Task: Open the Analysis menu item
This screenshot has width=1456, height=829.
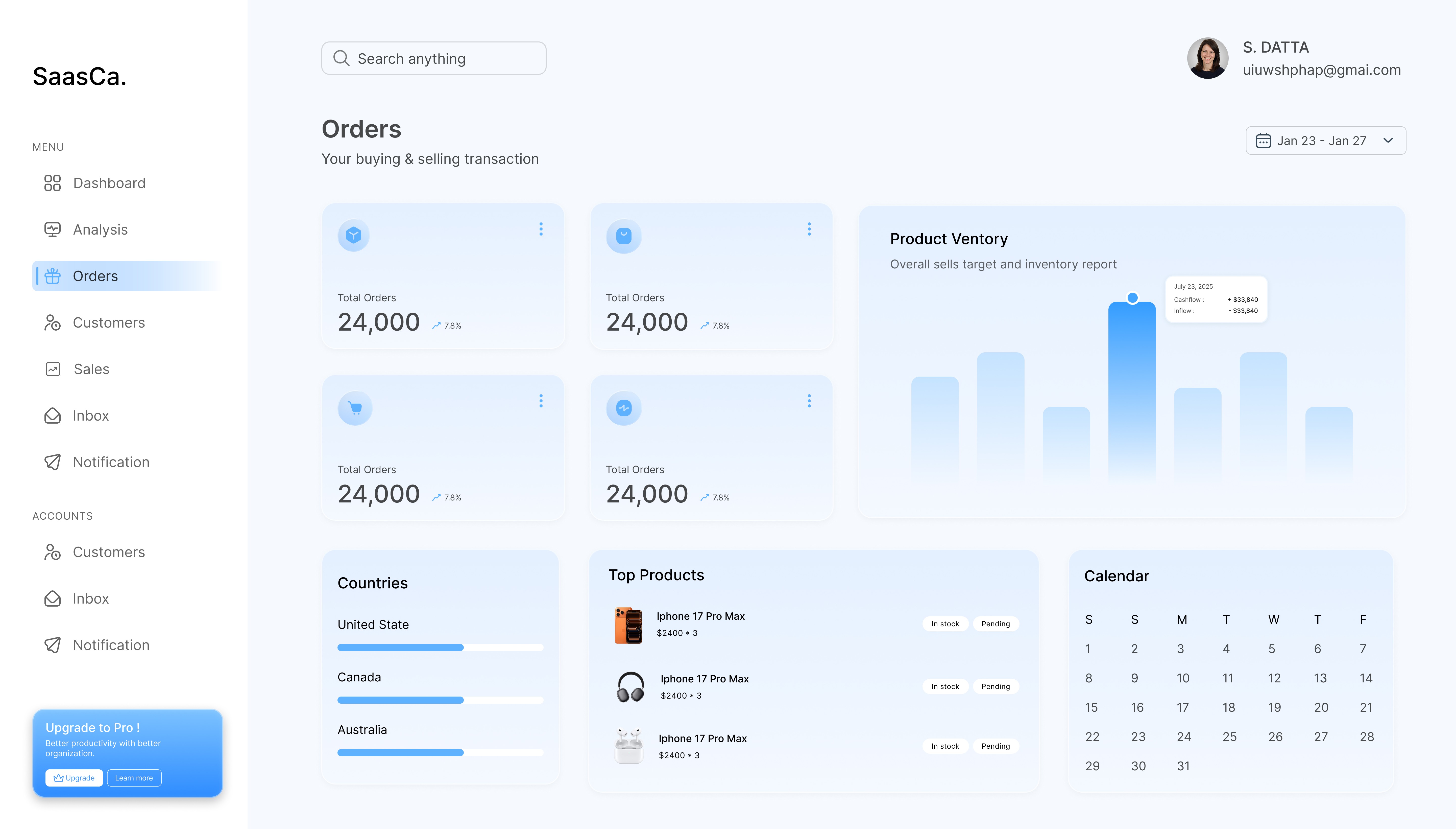Action: tap(100, 229)
